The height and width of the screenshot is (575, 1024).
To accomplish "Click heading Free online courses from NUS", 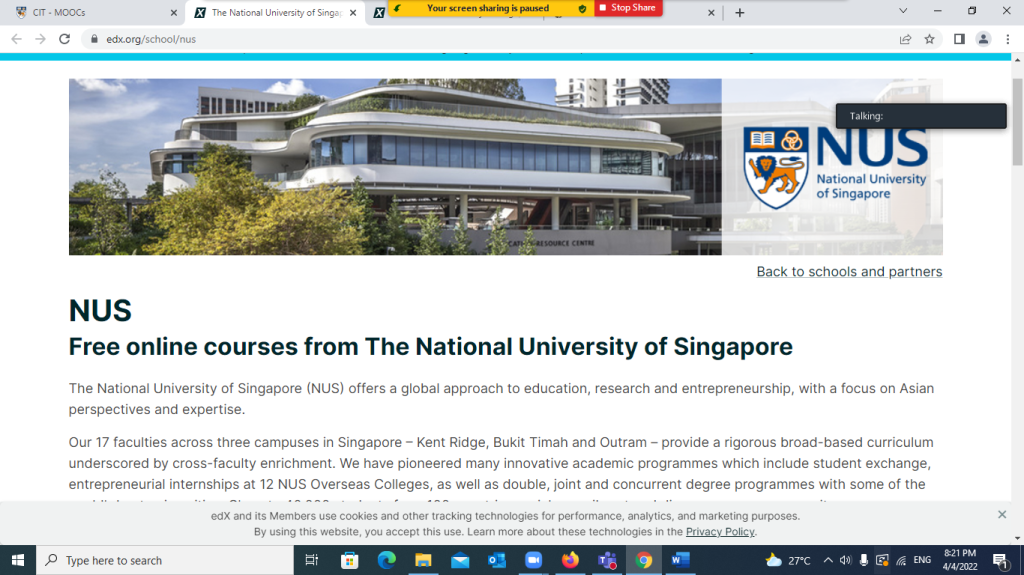I will tap(430, 346).
